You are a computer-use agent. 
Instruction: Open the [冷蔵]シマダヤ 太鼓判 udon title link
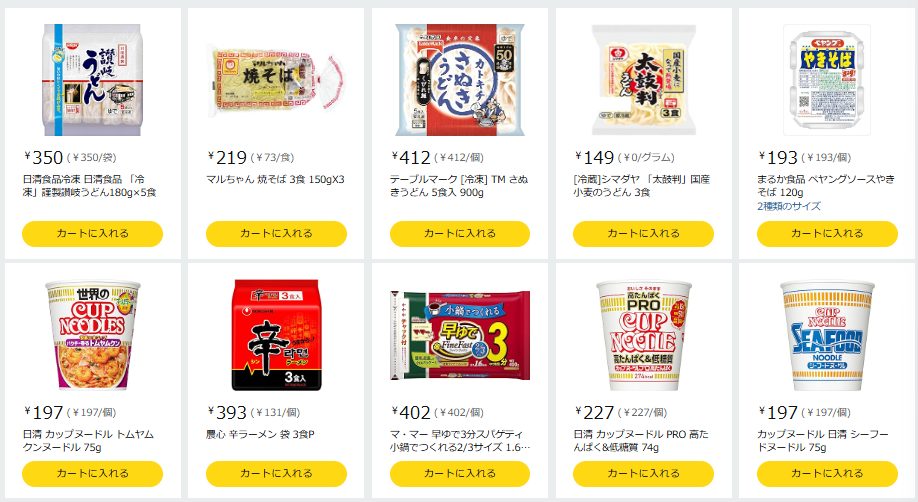641,186
